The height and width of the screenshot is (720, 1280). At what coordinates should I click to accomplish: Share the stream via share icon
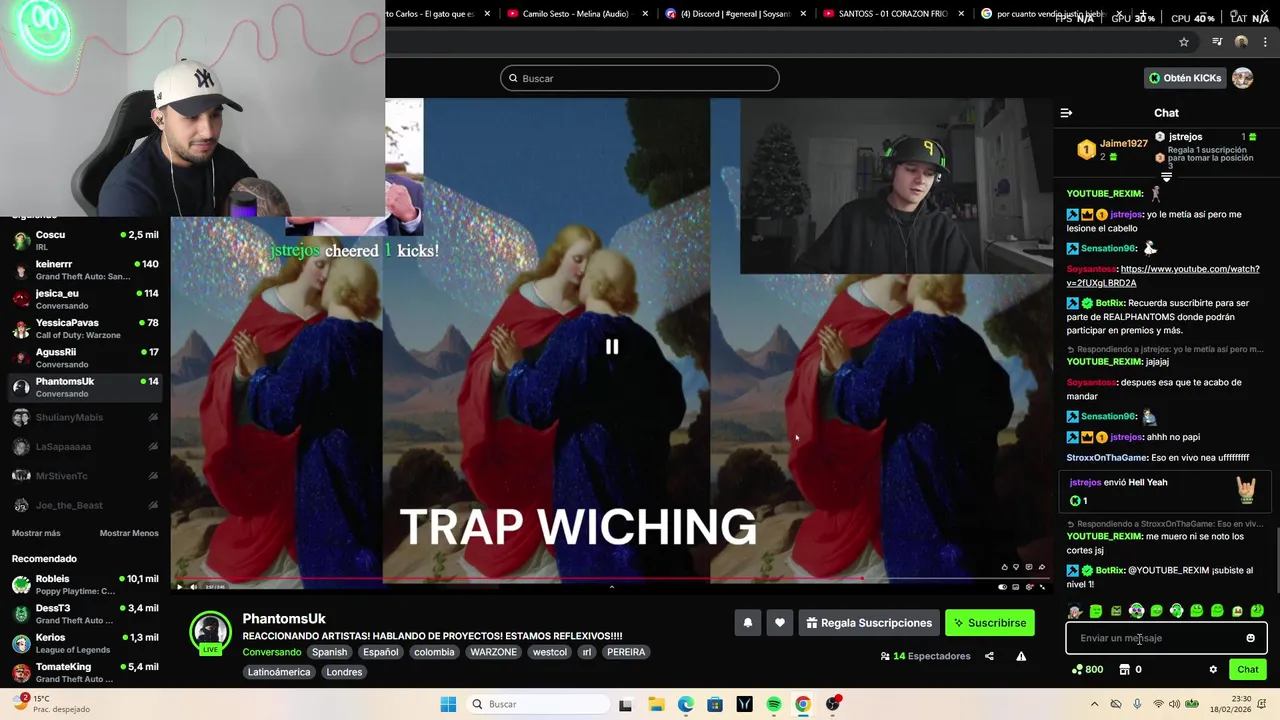[989, 656]
